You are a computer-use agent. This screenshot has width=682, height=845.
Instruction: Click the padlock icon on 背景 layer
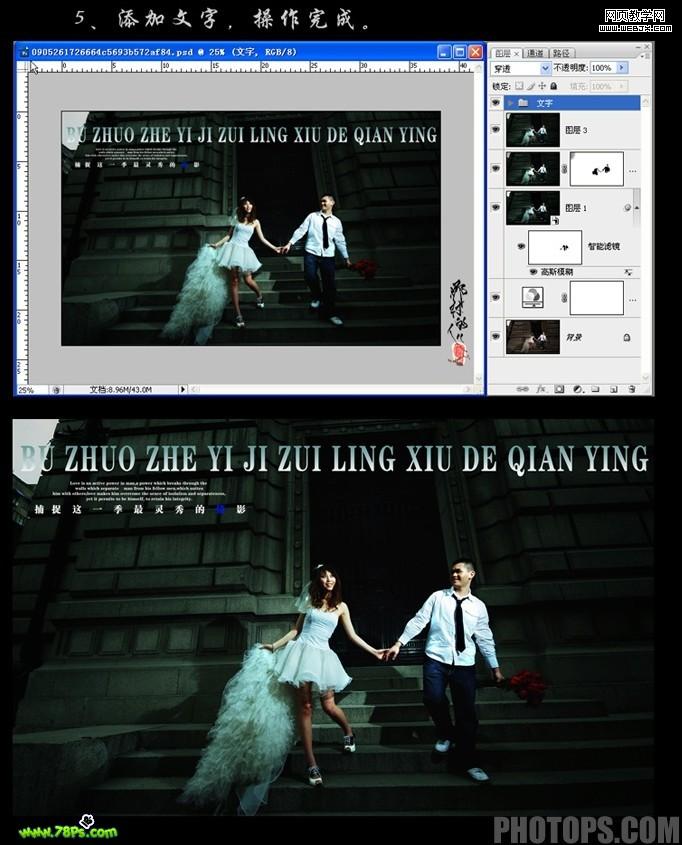coord(627,337)
